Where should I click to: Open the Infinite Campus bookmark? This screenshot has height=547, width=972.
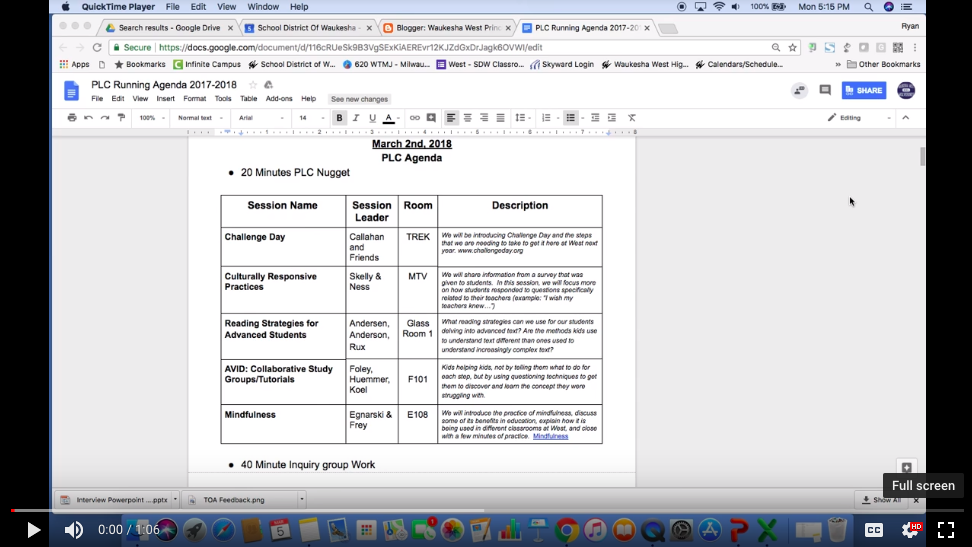207,64
